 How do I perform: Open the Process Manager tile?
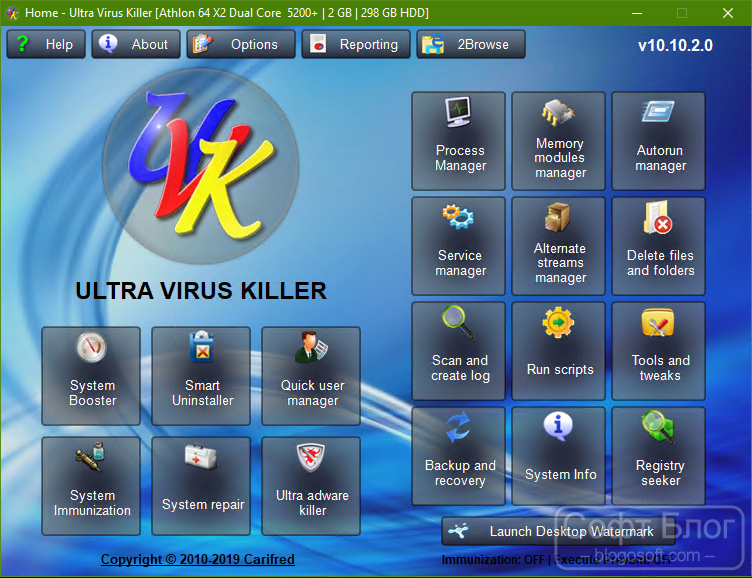click(x=458, y=141)
